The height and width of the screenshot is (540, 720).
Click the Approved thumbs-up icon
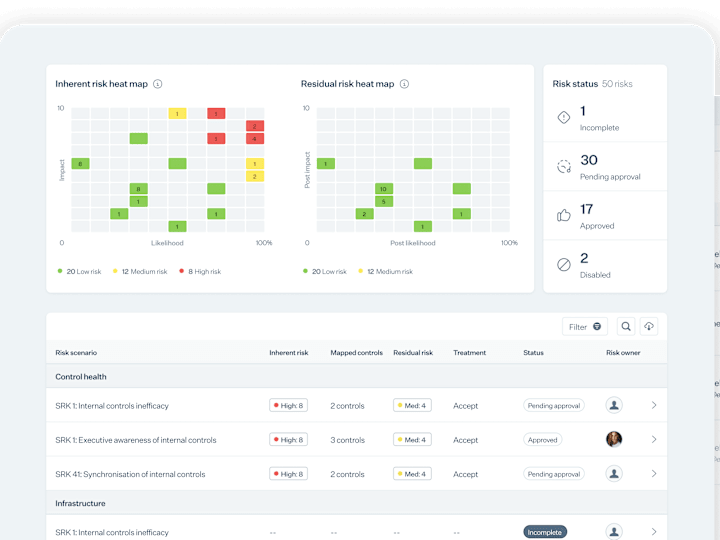click(564, 215)
